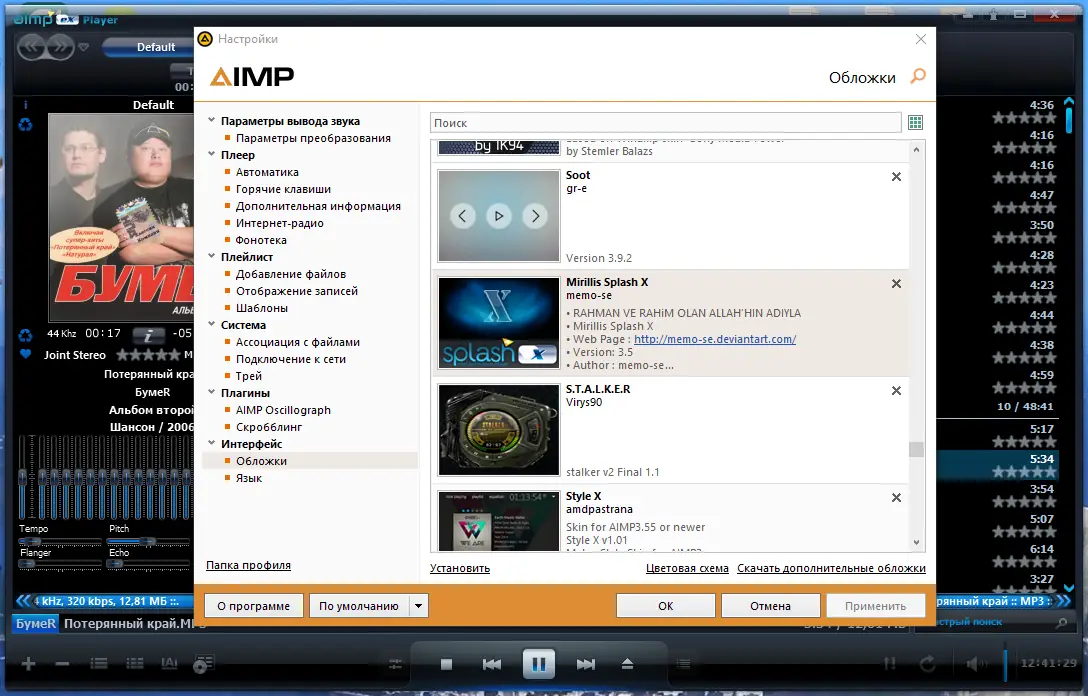The width and height of the screenshot is (1088, 696).
Task: Stop playback in the player window
Action: (446, 664)
